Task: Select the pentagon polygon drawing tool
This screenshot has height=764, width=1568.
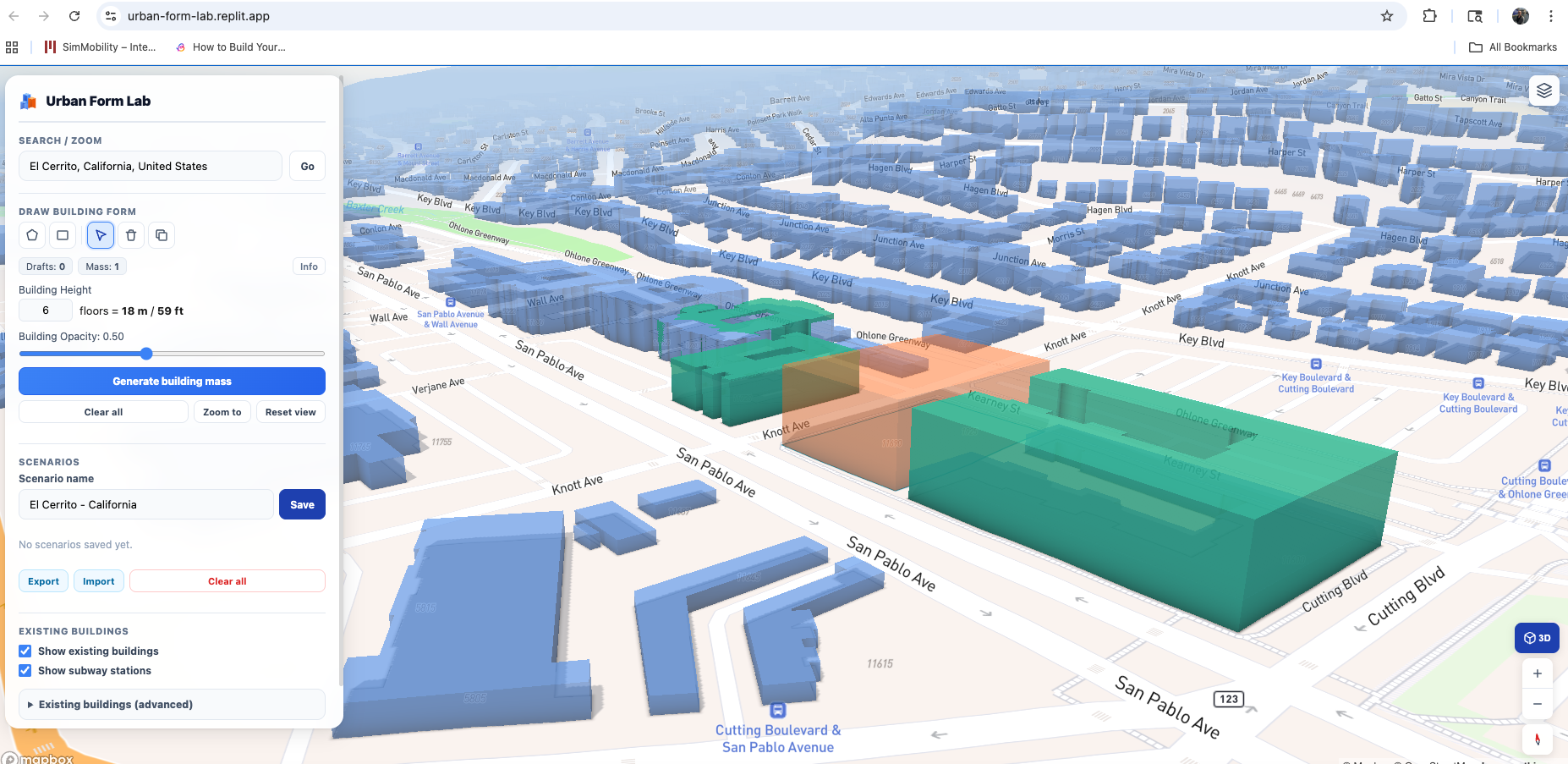Action: [x=31, y=235]
